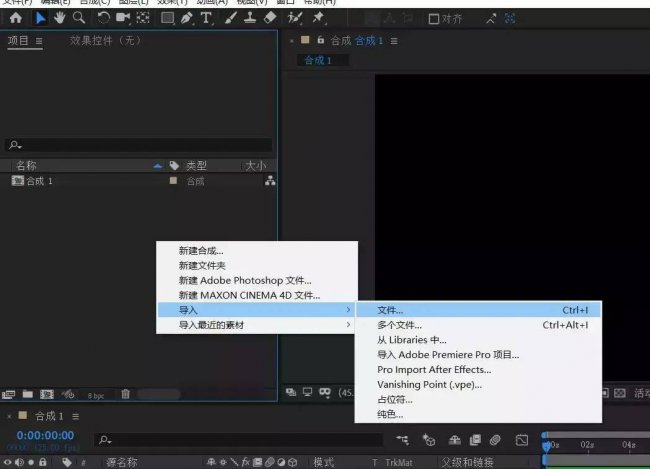This screenshot has height=469, width=650.
Task: Expand the 导入 submenu entry
Action: tap(257, 310)
